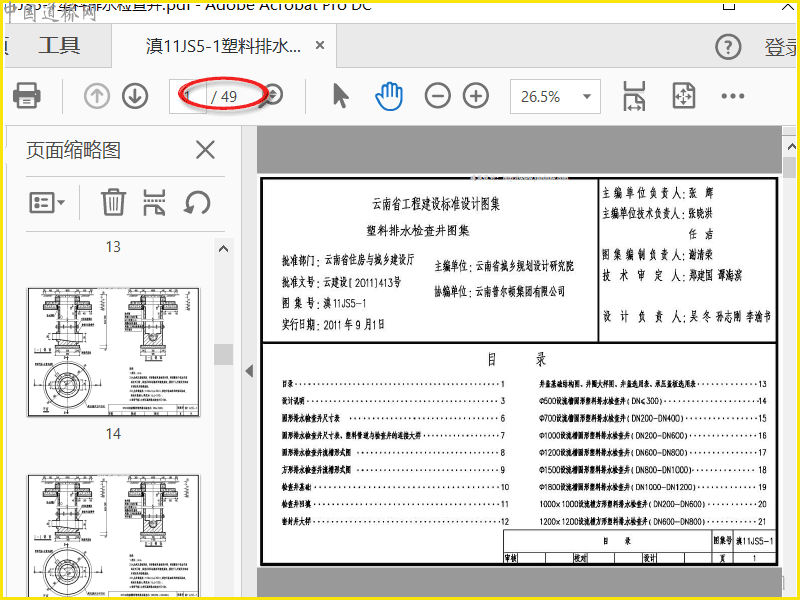800x600 pixels.
Task: Open the more tools ellipsis menu
Action: (x=733, y=96)
